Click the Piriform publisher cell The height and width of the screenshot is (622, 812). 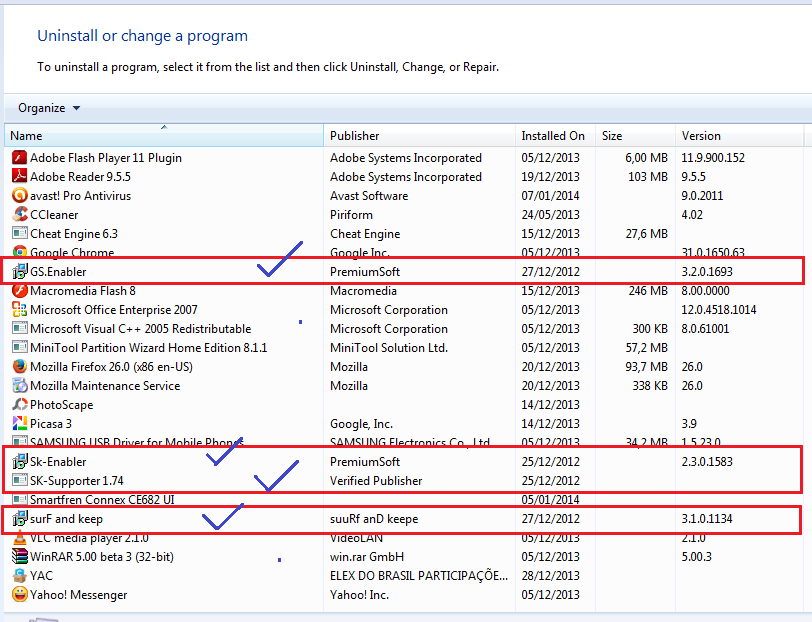351,214
